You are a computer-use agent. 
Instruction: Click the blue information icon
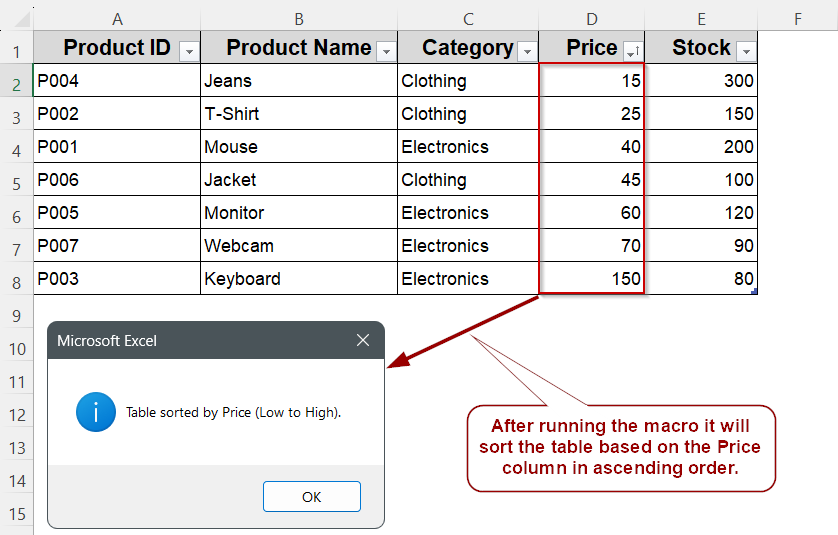point(96,411)
